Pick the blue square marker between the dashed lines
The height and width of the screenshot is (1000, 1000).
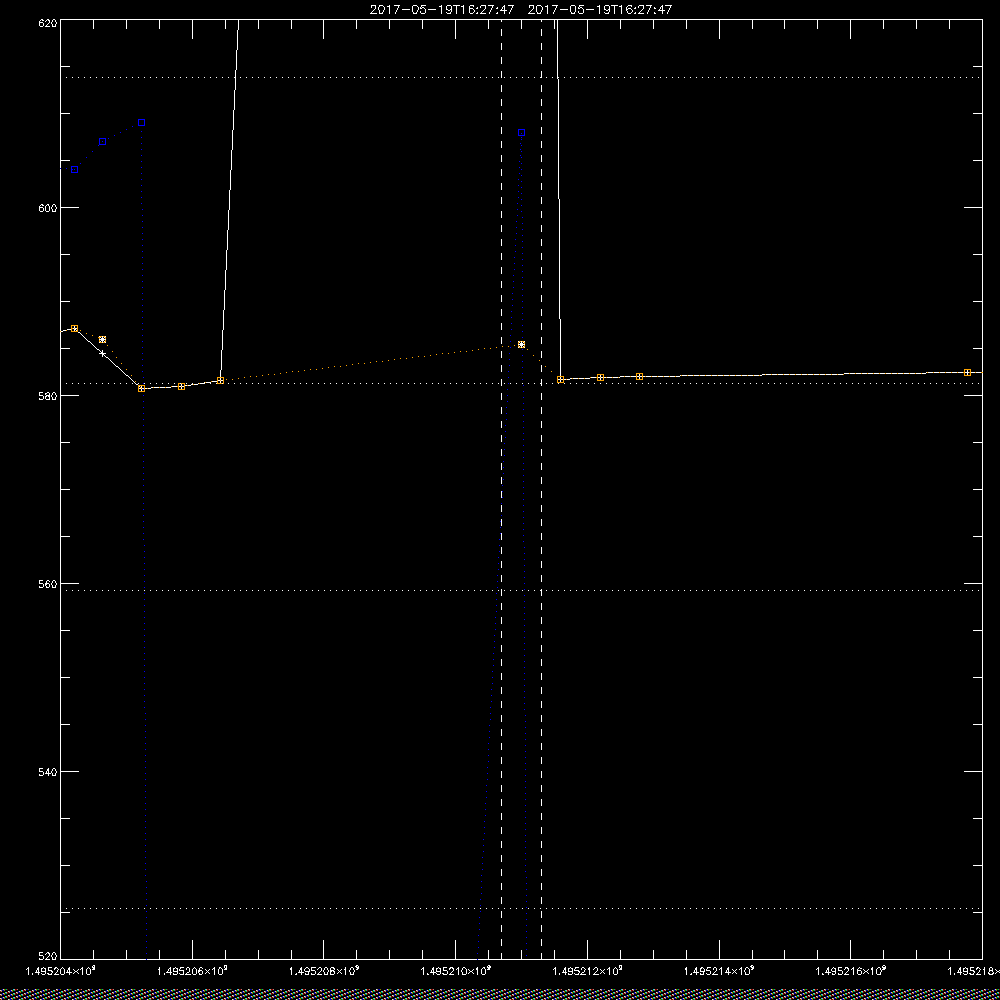[x=522, y=133]
